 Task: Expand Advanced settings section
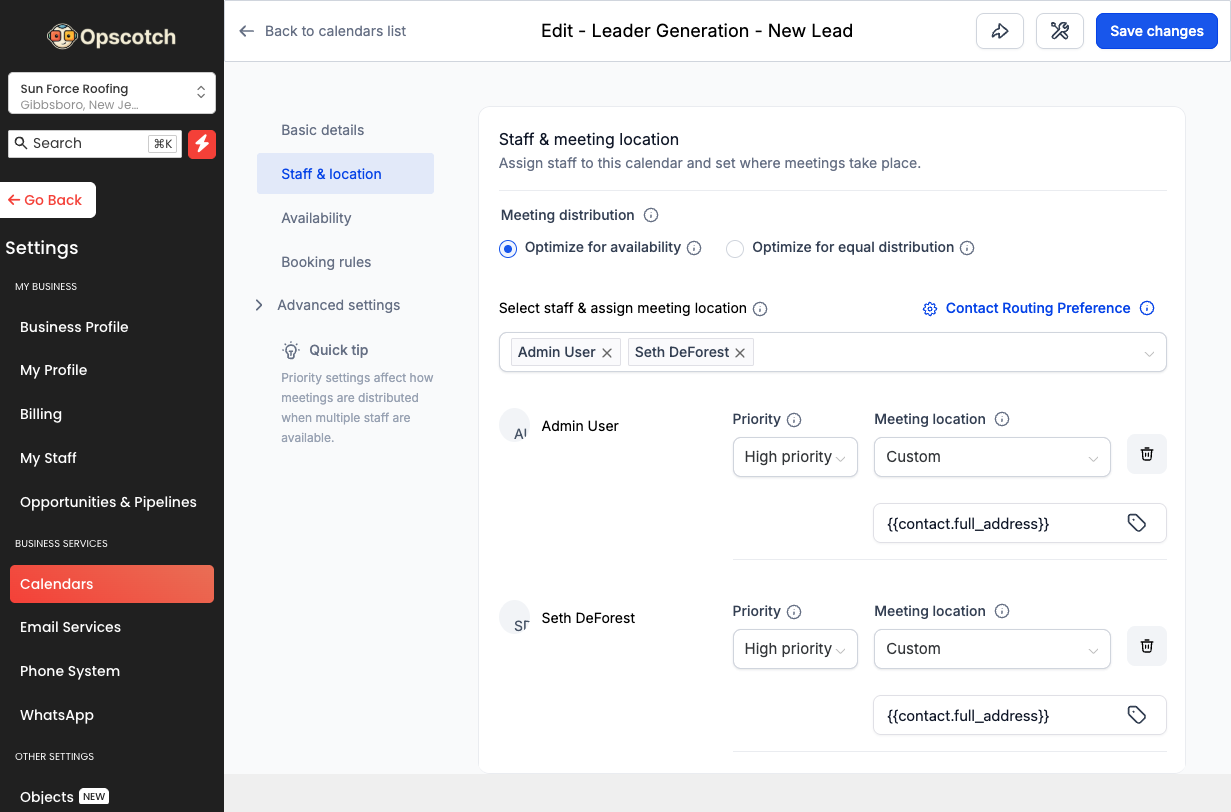click(338, 305)
